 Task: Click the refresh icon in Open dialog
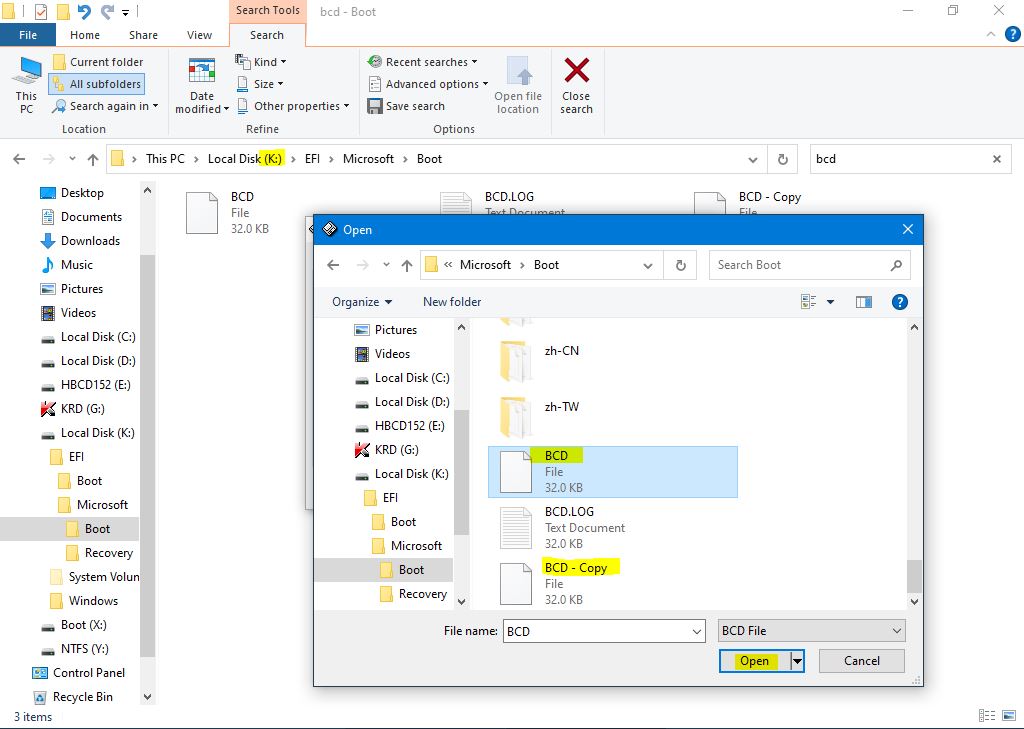tap(680, 265)
